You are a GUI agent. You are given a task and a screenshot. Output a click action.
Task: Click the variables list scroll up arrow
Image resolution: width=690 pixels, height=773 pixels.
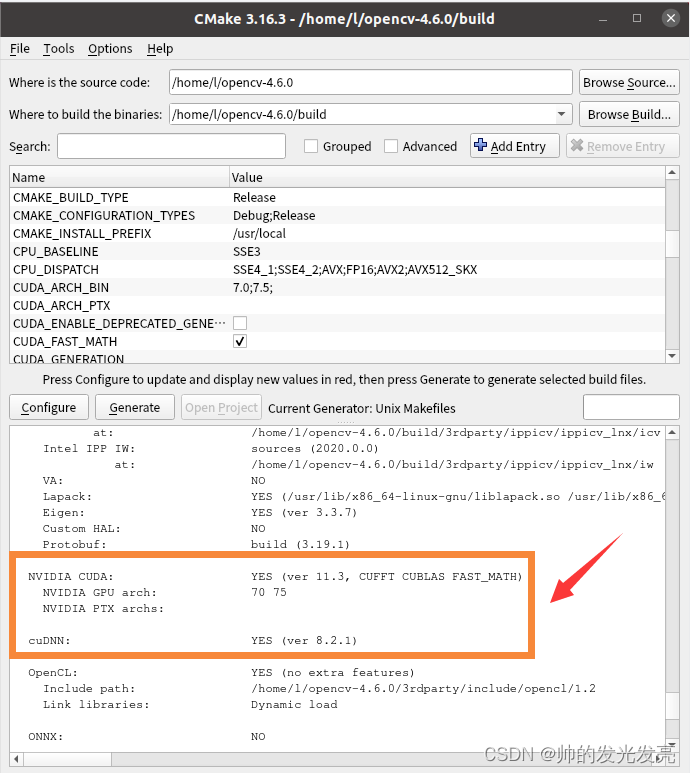point(672,173)
